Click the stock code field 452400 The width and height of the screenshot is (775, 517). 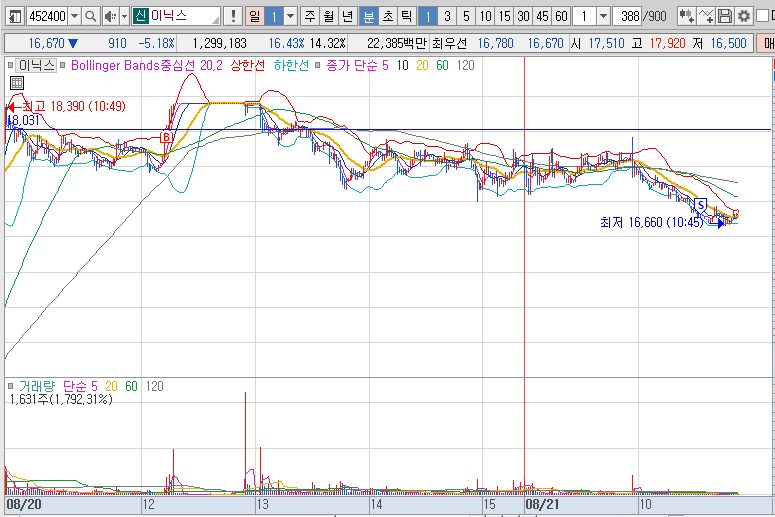tap(47, 16)
